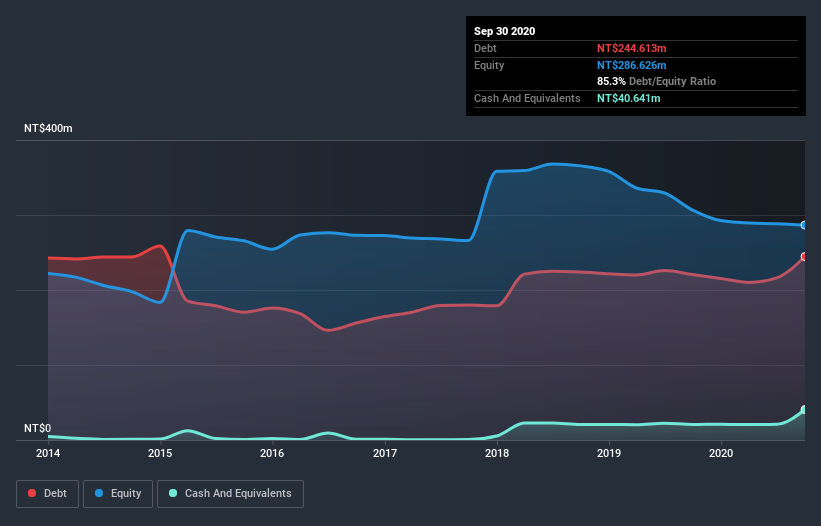Image resolution: width=821 pixels, height=526 pixels.
Task: Click the NT$40.641m cash value
Action: point(628,98)
